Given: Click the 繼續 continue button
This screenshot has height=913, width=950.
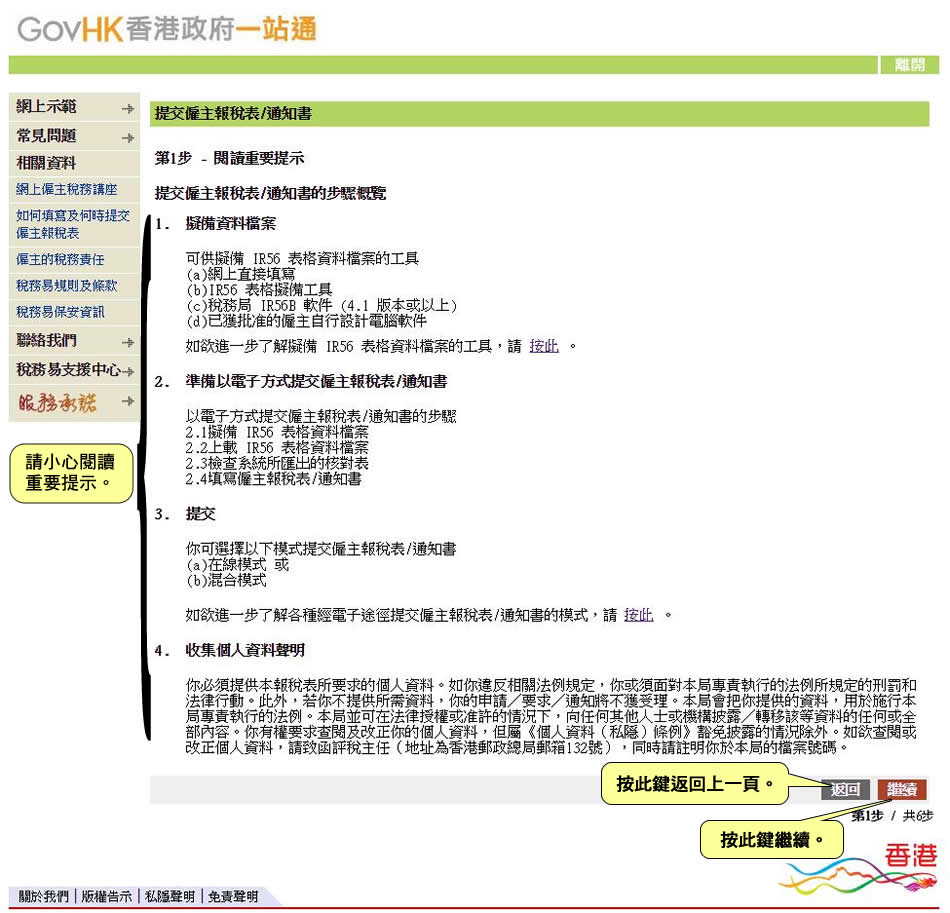Looking at the screenshot, I should [x=902, y=789].
